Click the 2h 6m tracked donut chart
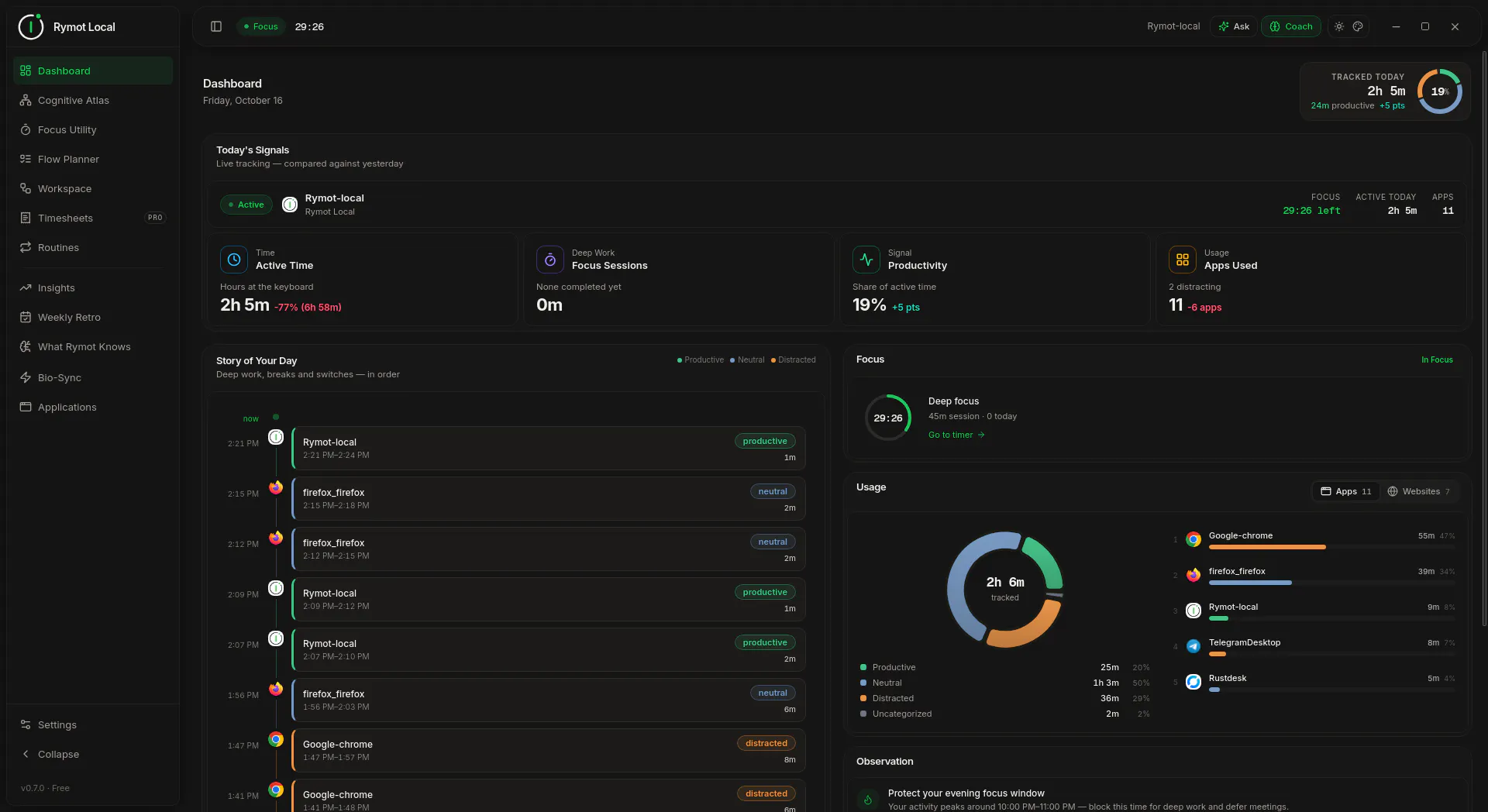 pos(1005,590)
